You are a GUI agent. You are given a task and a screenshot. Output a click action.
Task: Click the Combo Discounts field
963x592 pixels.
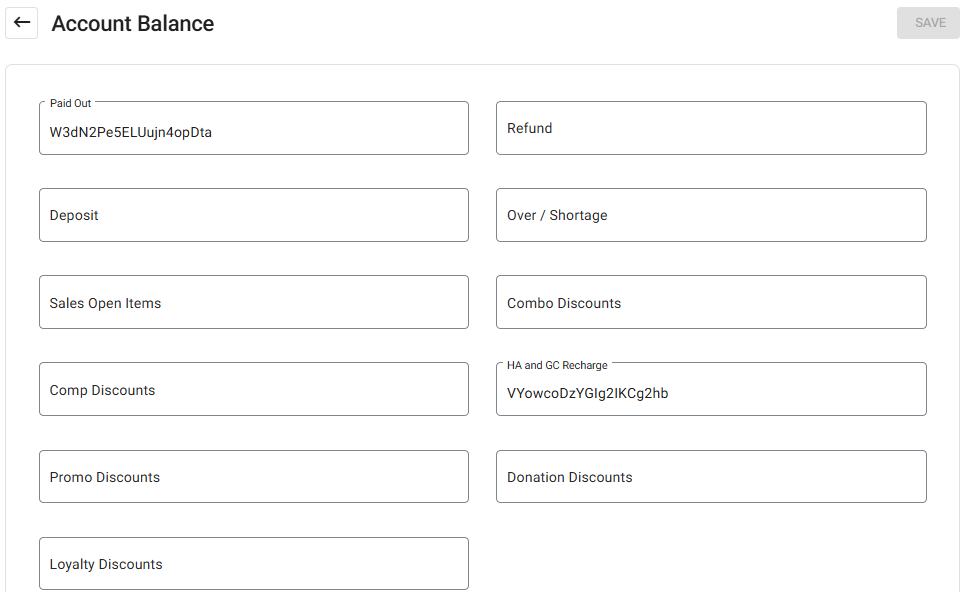(710, 302)
